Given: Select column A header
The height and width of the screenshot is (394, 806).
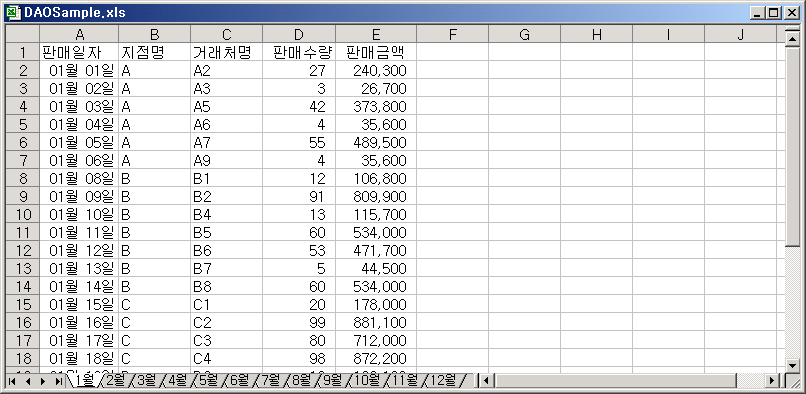Looking at the screenshot, I should click(x=79, y=34).
